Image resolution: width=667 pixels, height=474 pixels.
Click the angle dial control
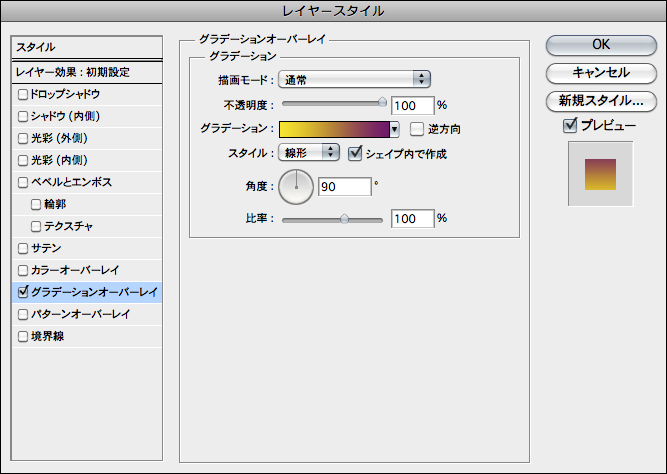296,185
